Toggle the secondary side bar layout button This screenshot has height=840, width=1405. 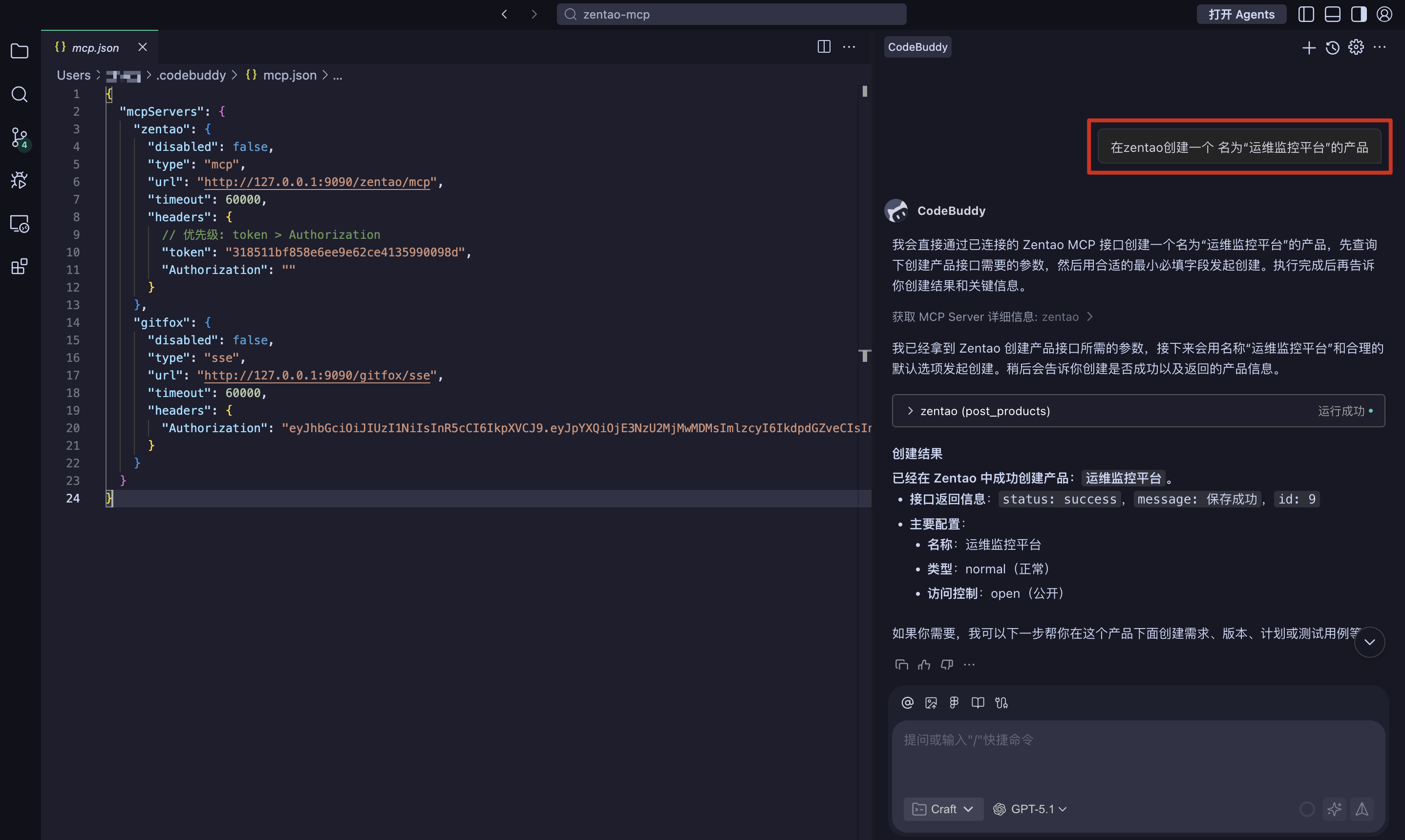tap(1359, 14)
